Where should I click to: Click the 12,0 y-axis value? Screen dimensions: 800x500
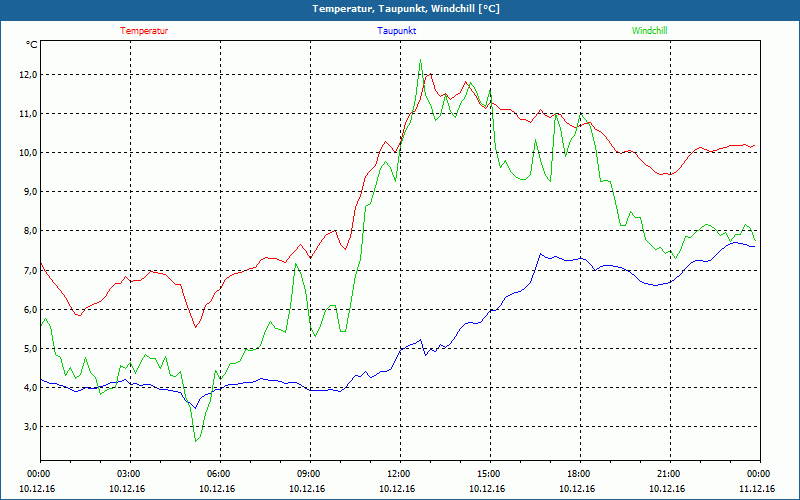coord(29,74)
